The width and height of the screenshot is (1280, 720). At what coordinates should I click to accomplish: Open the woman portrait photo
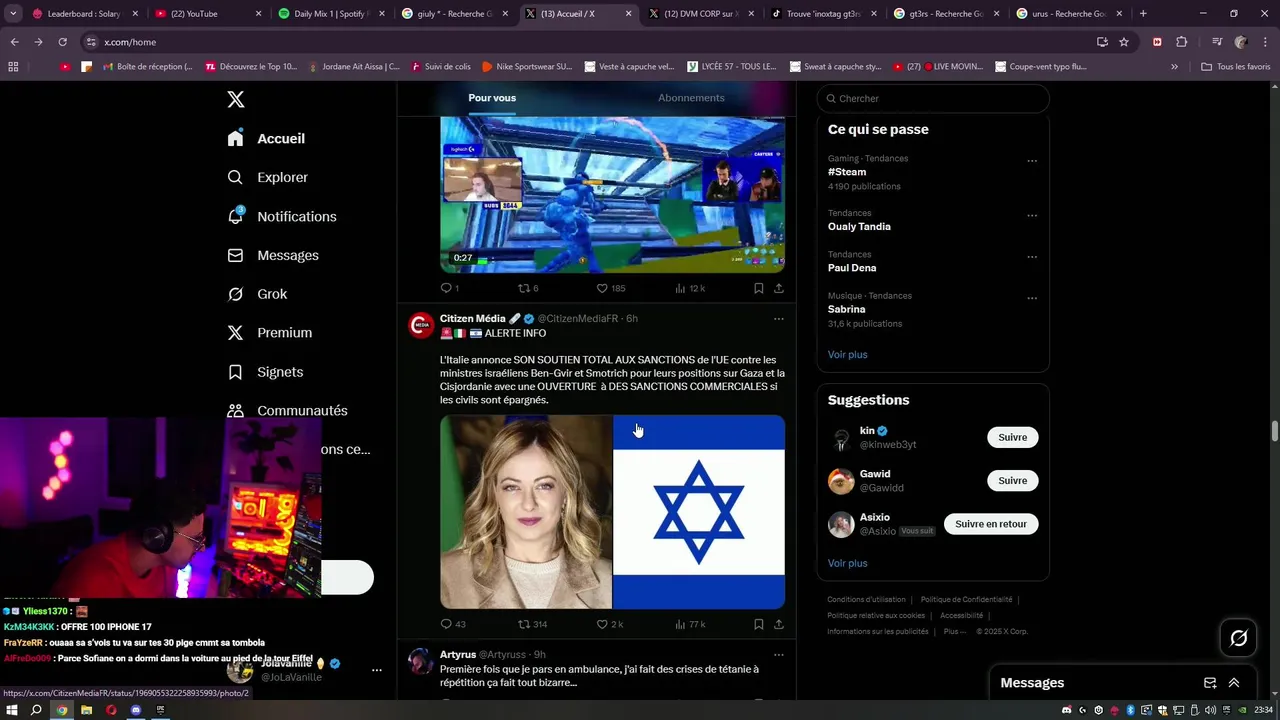tap(526, 512)
